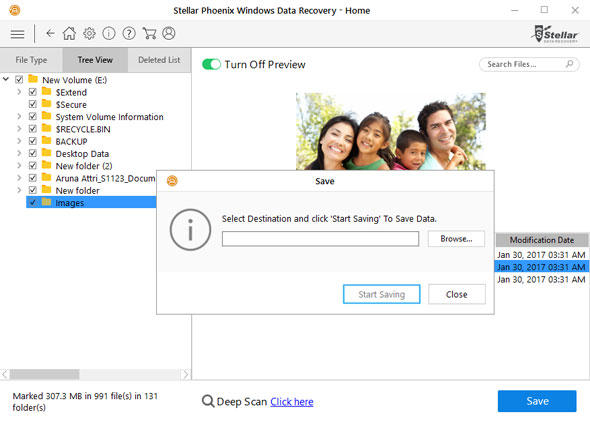
Task: Expand the BACKUP folder node
Action: point(19,141)
